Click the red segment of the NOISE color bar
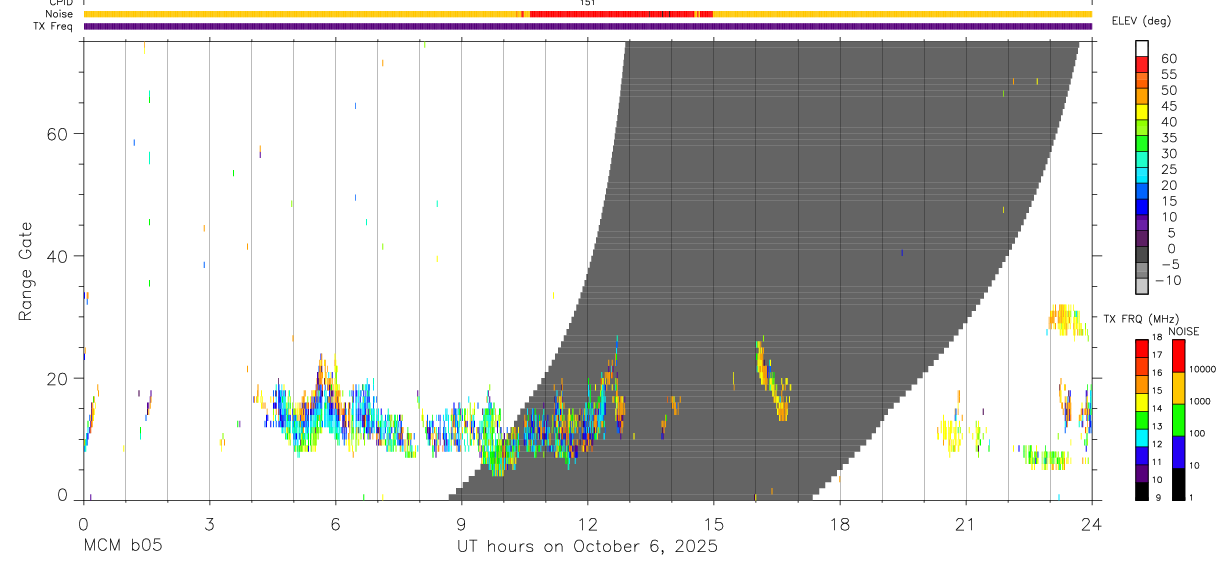Image resolution: width=1228 pixels, height=567 pixels. (x=1179, y=355)
